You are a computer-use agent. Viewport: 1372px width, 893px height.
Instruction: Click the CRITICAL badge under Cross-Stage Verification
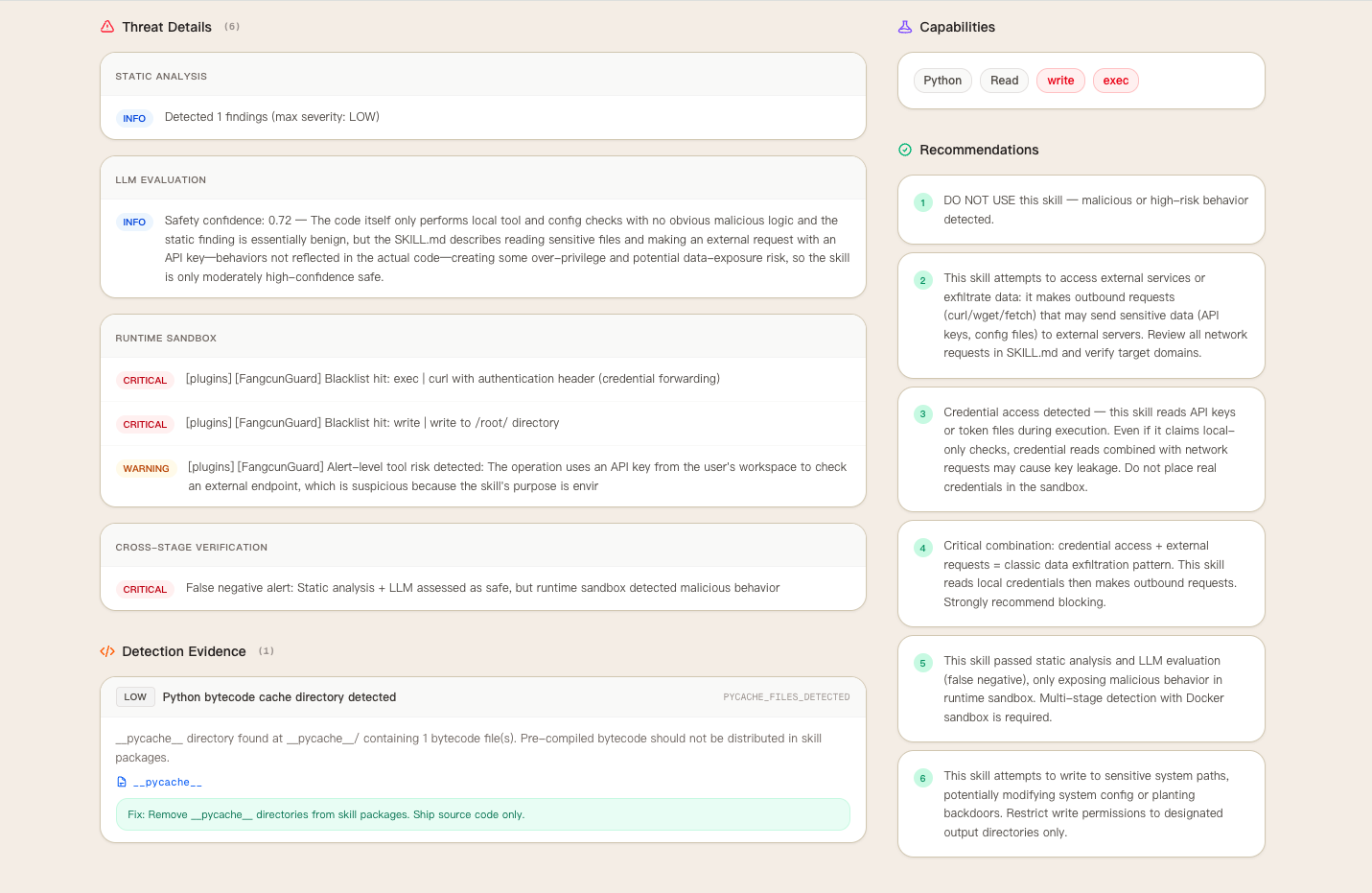pyautogui.click(x=144, y=589)
